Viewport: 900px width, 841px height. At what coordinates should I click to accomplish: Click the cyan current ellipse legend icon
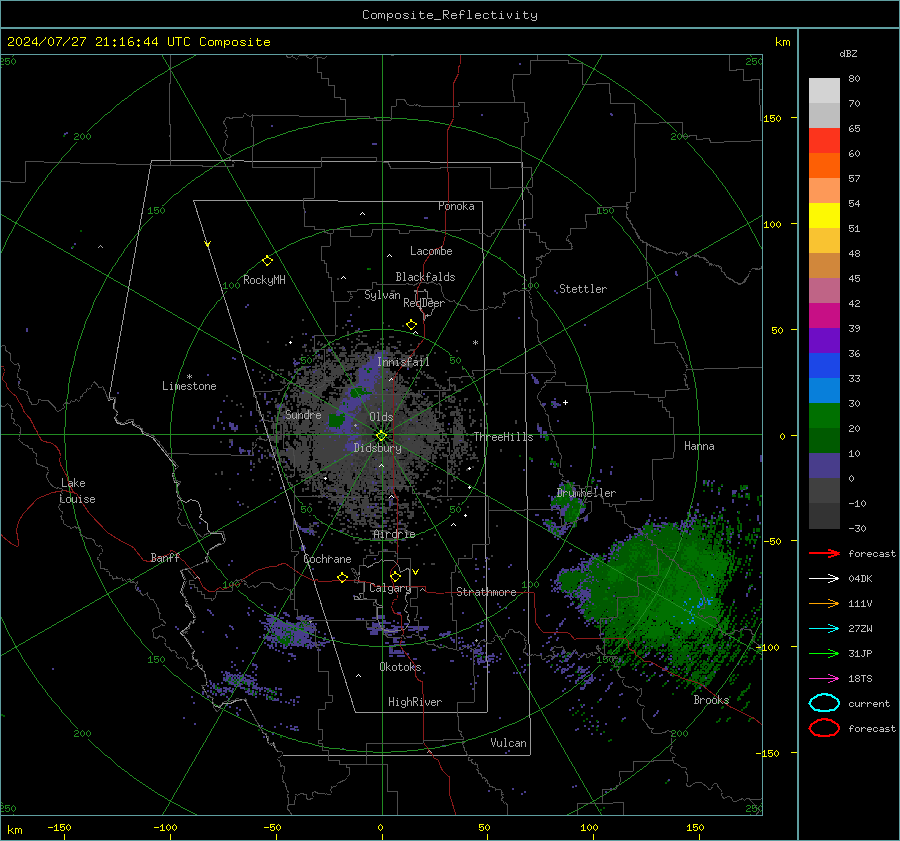point(824,703)
